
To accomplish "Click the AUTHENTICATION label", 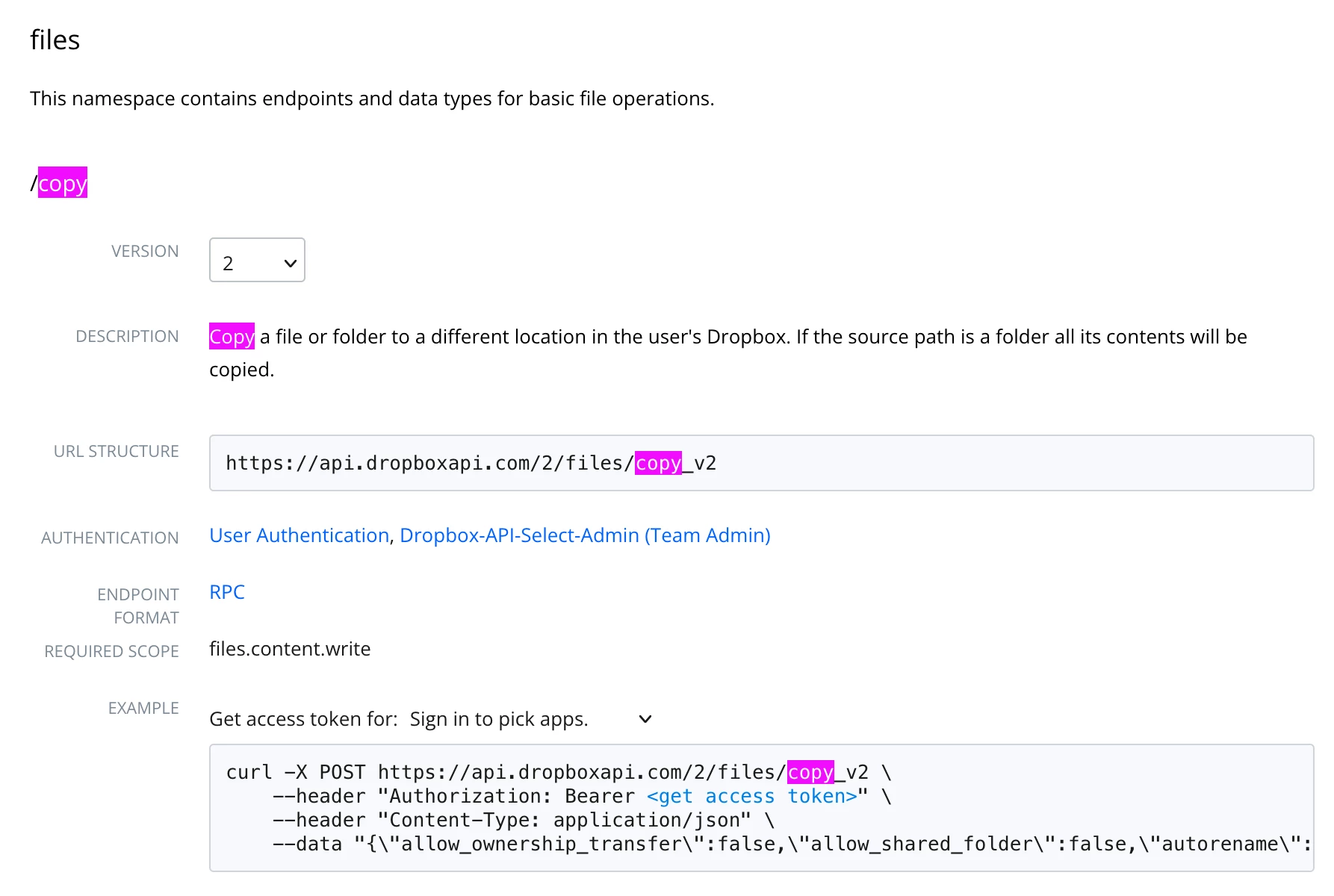I will tap(110, 538).
